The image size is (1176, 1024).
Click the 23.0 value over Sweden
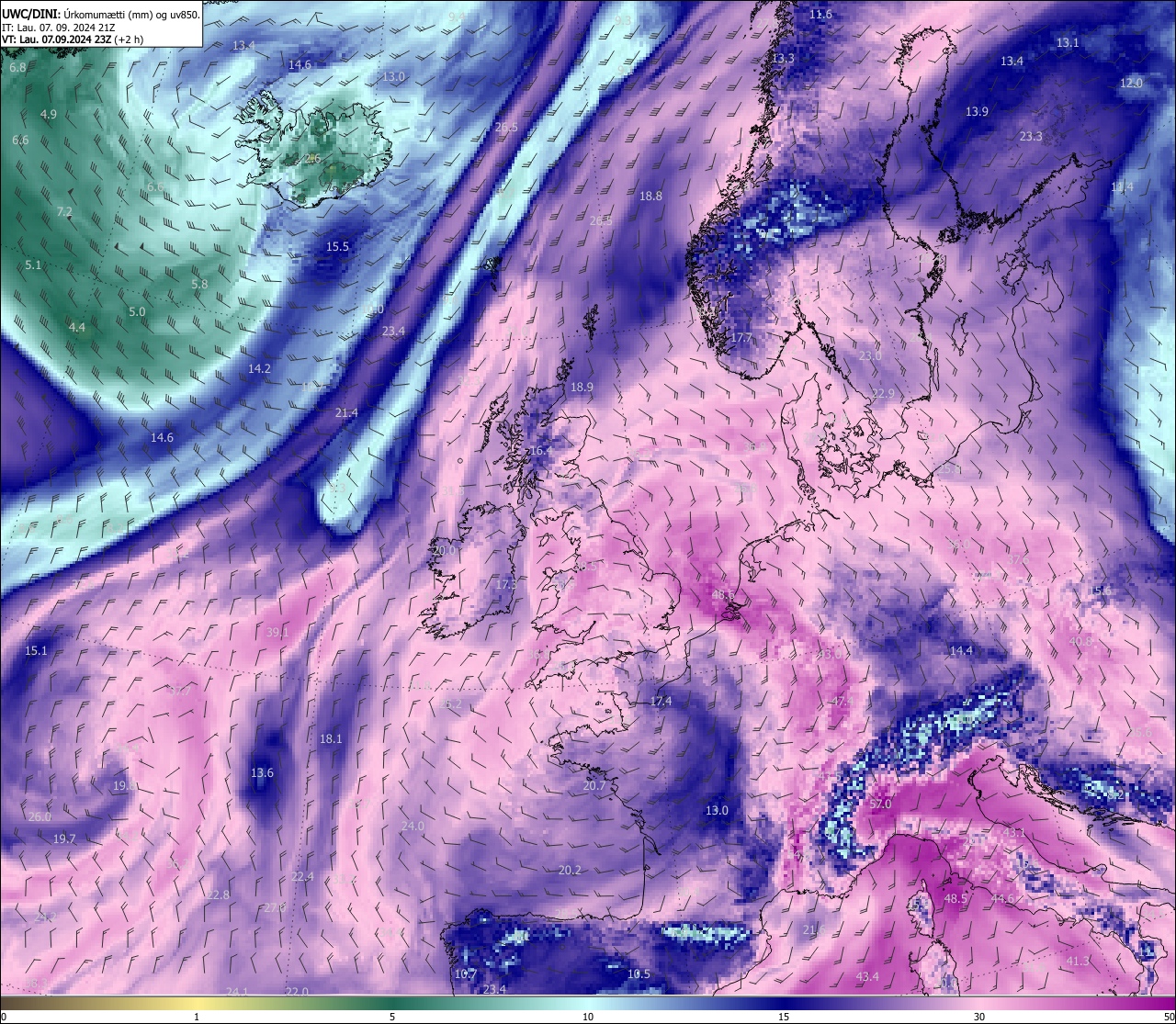[869, 355]
